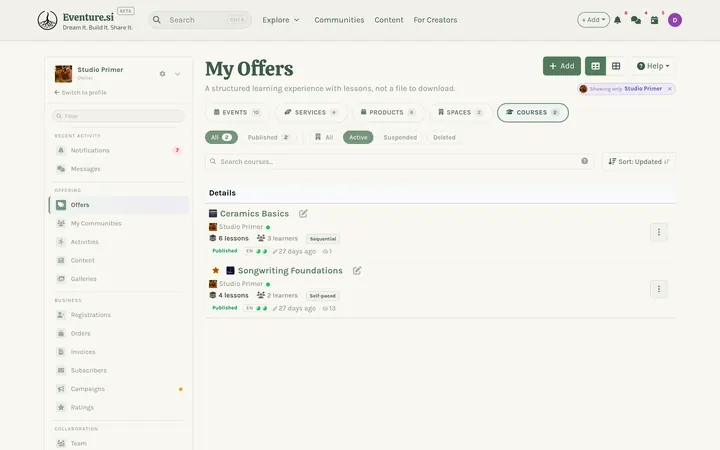Edit Ceramics Basics with pencil icon
The width and height of the screenshot is (720, 450).
point(303,214)
